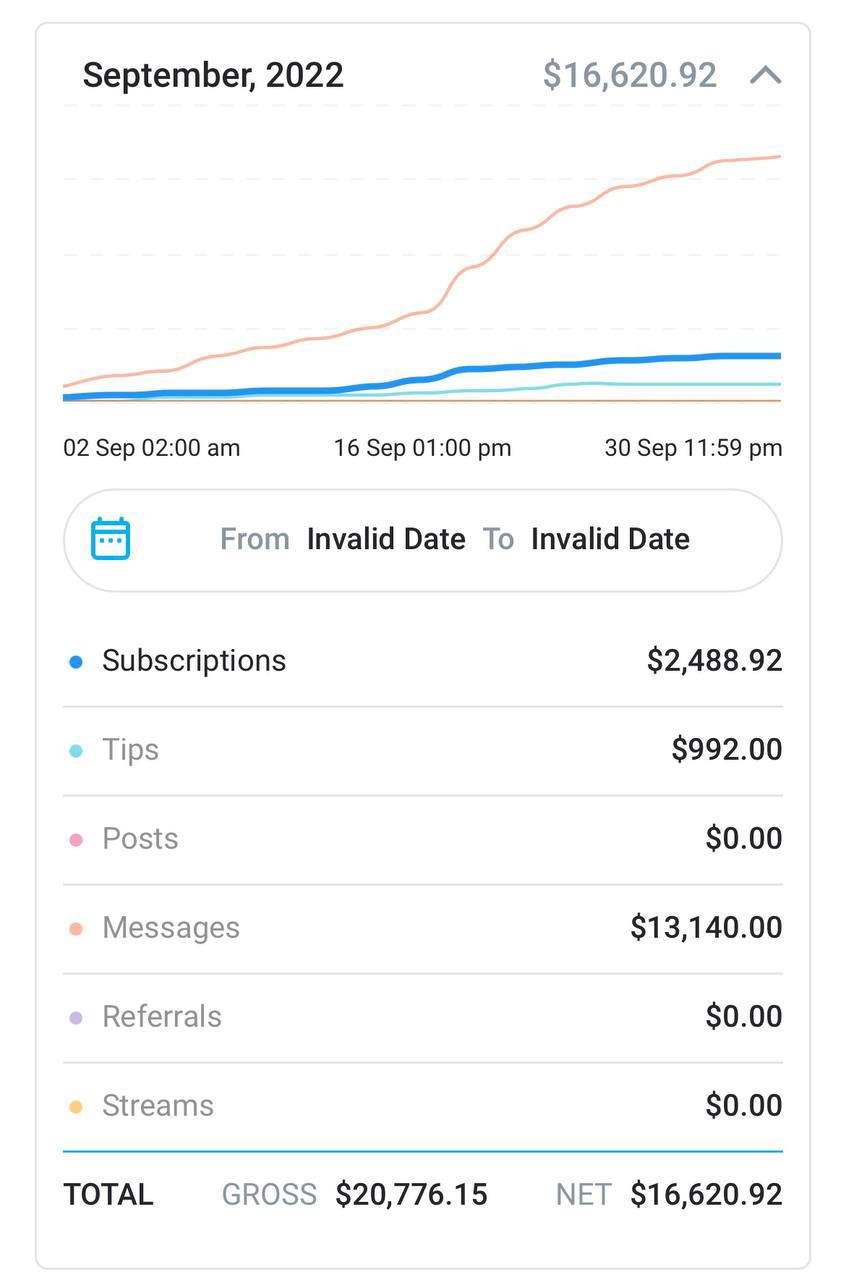Screen dimensions: 846x1280
Task: Click the 16 Sep 01:00 pm axis label
Action: [x=422, y=448]
